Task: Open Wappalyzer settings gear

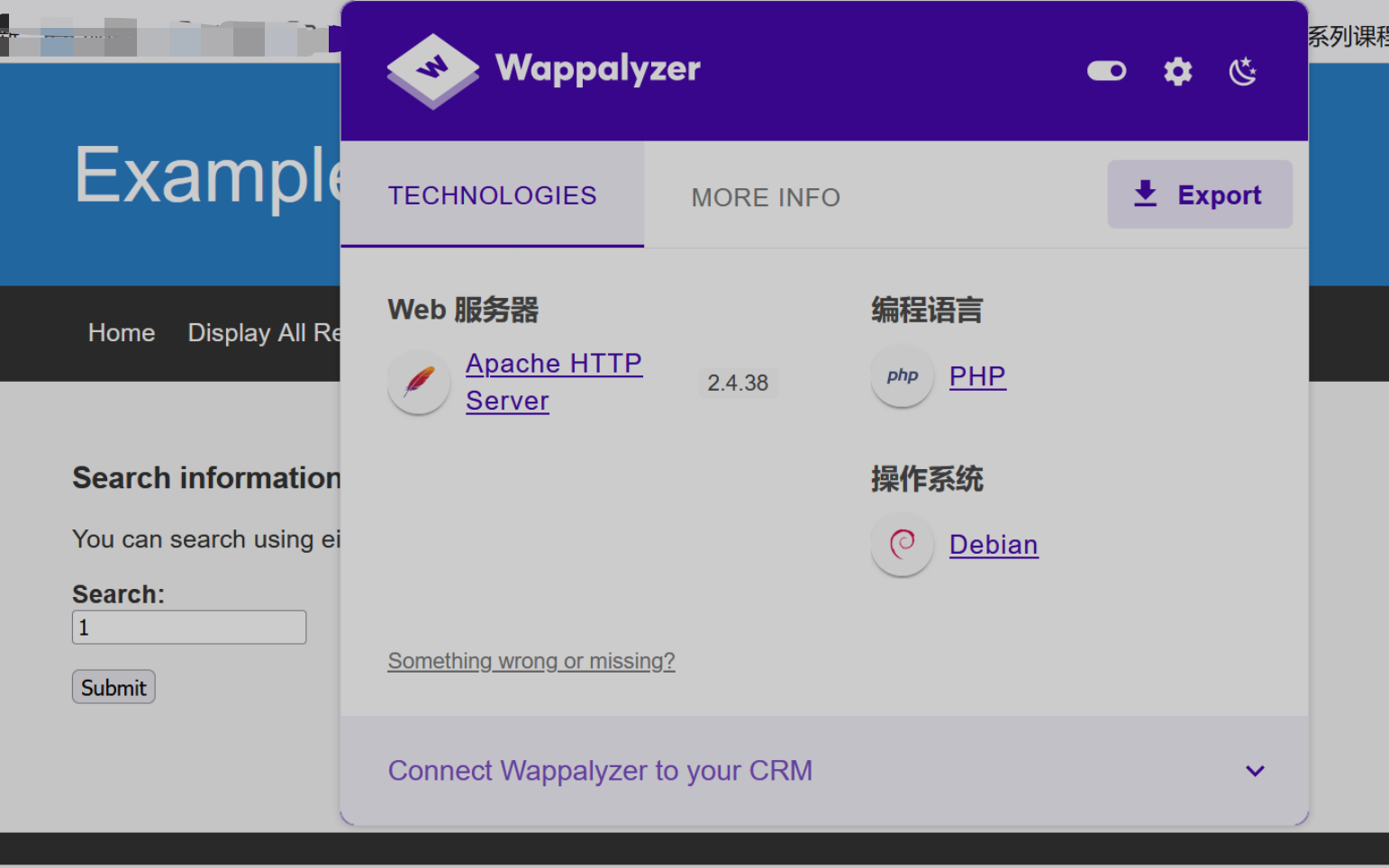Action: pyautogui.click(x=1177, y=71)
